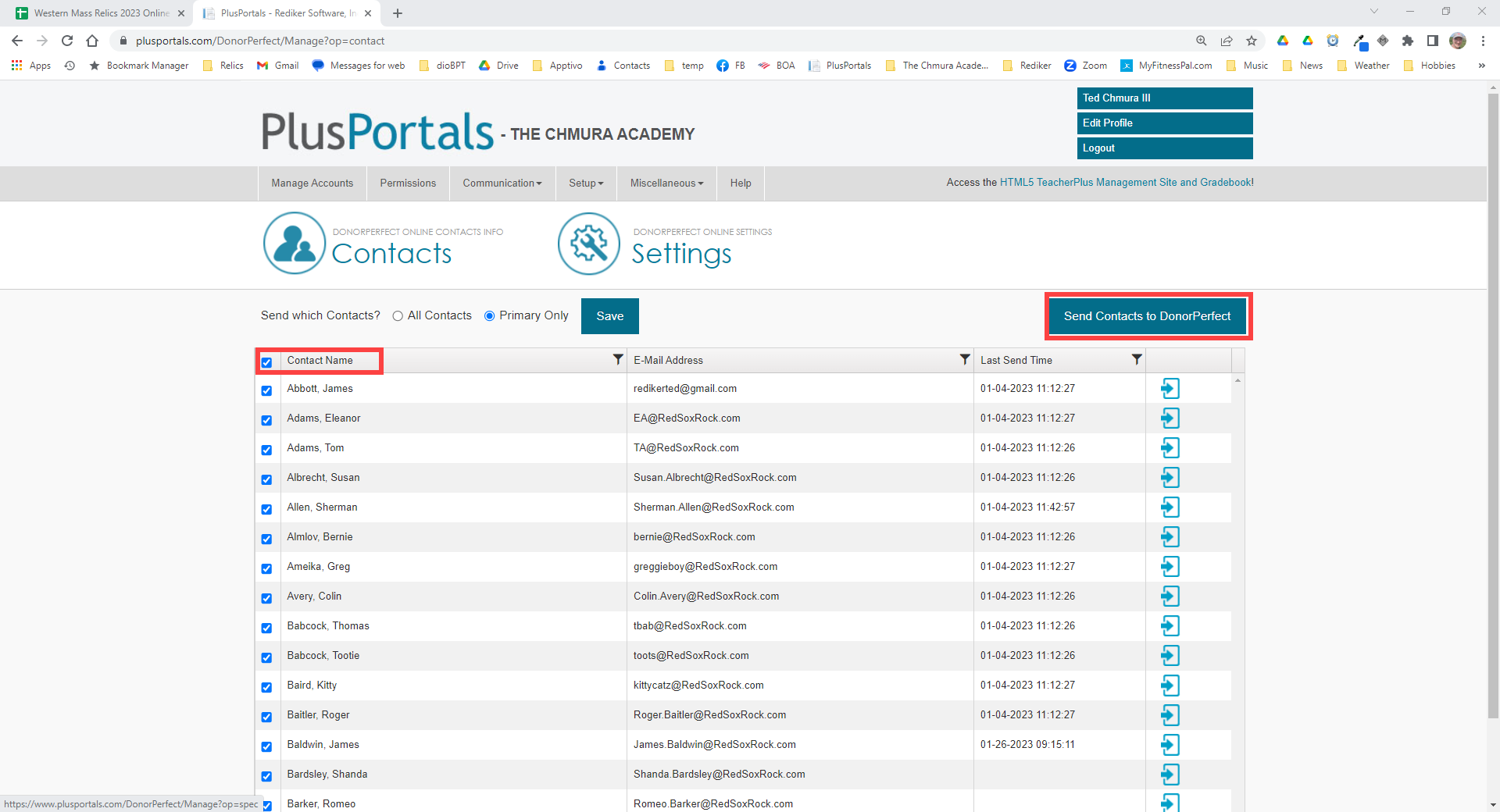Open the tab search dropdown arrow
This screenshot has height=812, width=1500.
click(1374, 11)
